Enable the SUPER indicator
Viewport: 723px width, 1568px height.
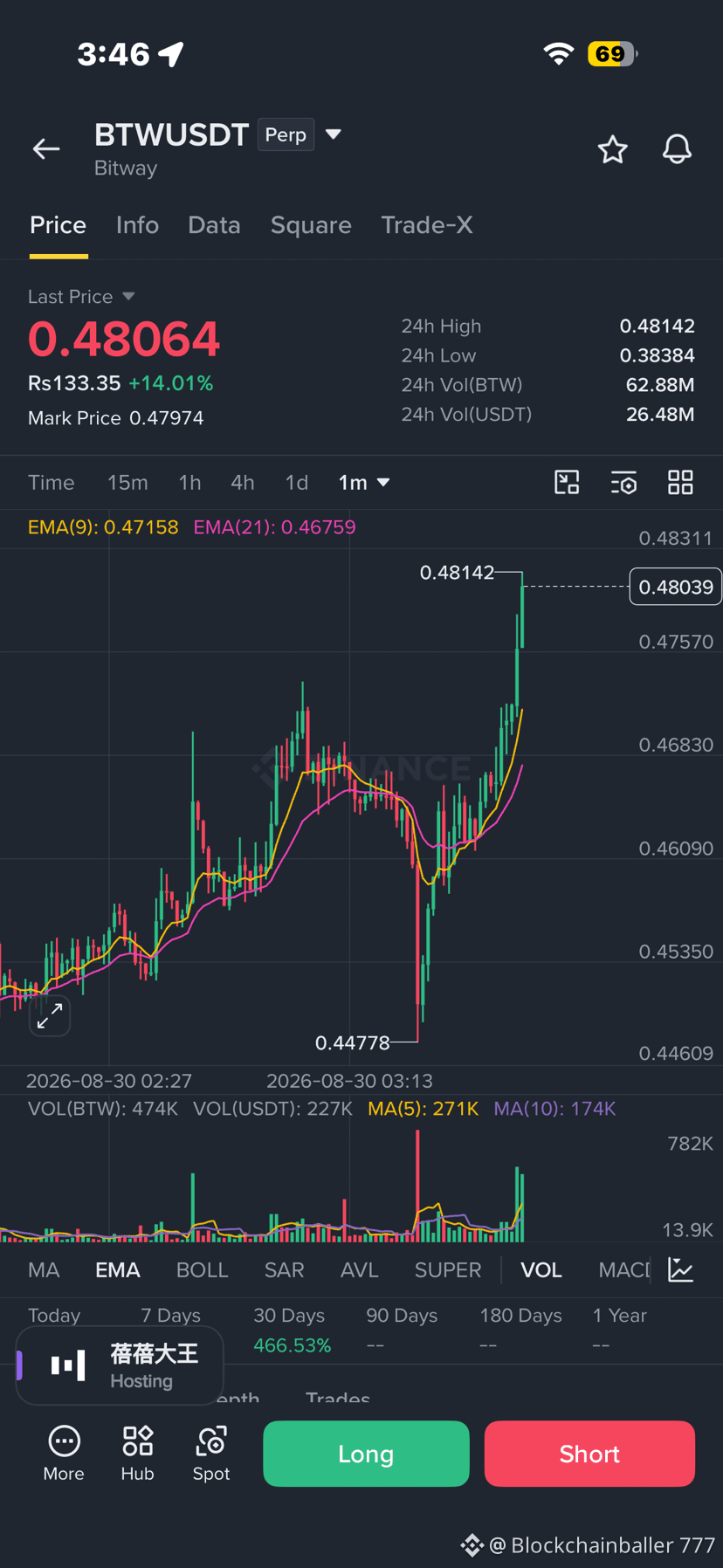coord(448,1269)
